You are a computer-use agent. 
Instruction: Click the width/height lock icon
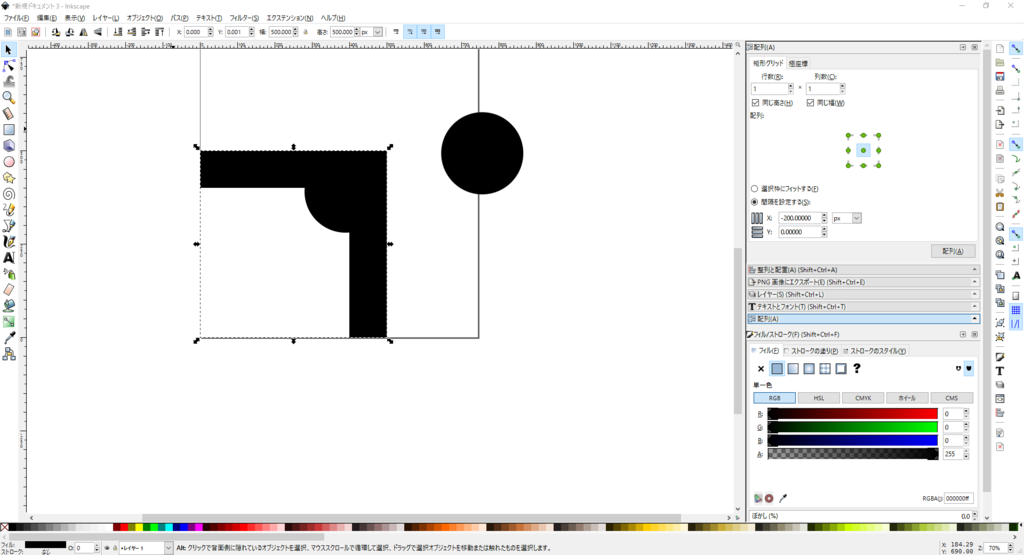point(305,31)
